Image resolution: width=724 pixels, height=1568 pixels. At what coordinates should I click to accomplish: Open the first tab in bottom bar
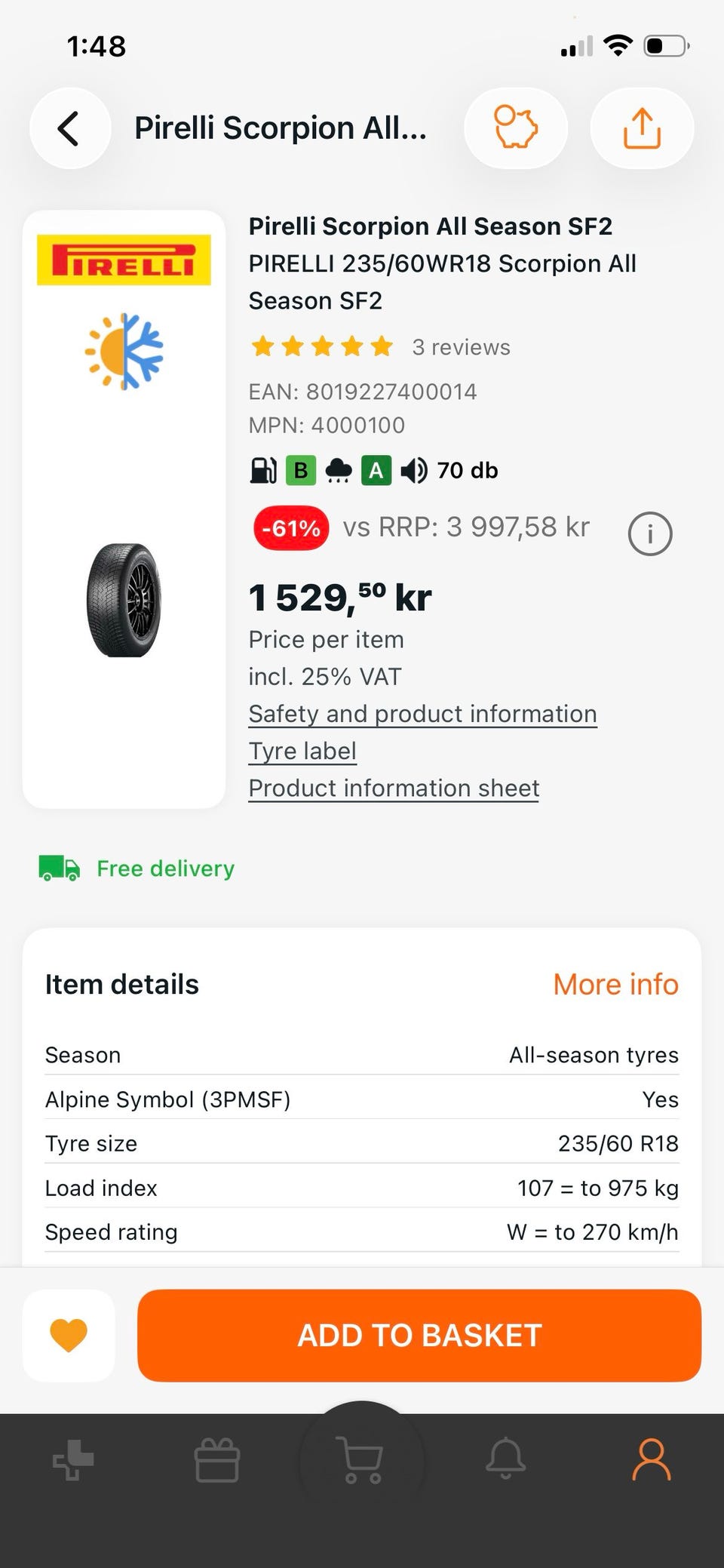pos(73,1459)
